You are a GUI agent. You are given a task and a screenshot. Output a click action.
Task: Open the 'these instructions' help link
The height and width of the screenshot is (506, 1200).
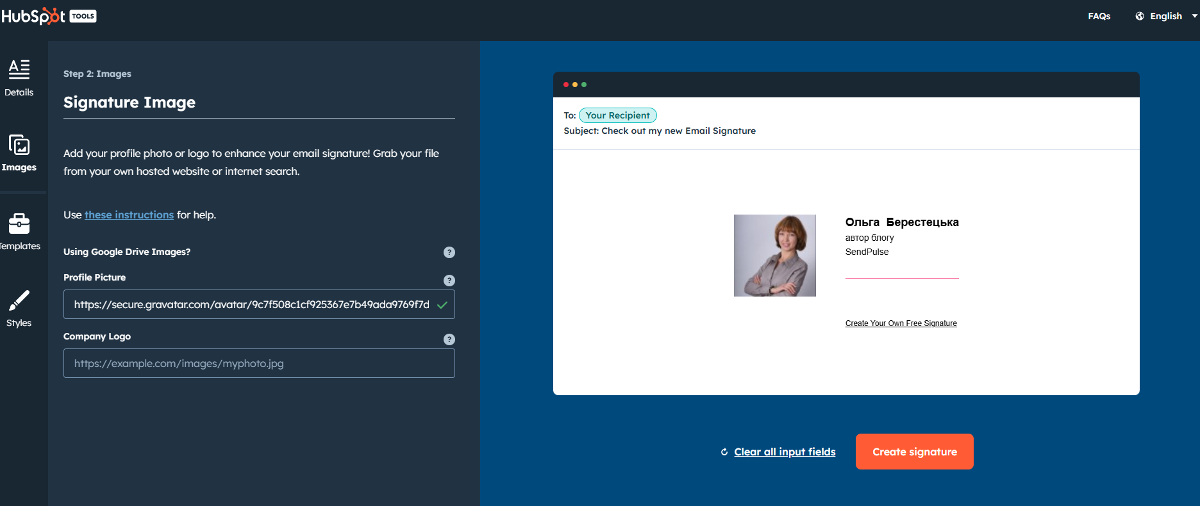coord(129,215)
